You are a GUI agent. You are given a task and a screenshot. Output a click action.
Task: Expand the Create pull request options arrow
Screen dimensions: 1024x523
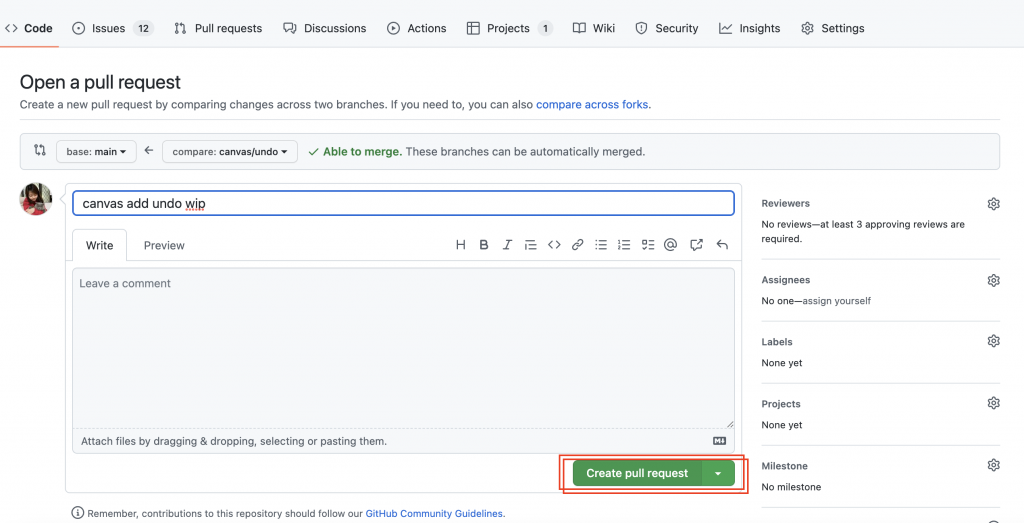coord(718,473)
